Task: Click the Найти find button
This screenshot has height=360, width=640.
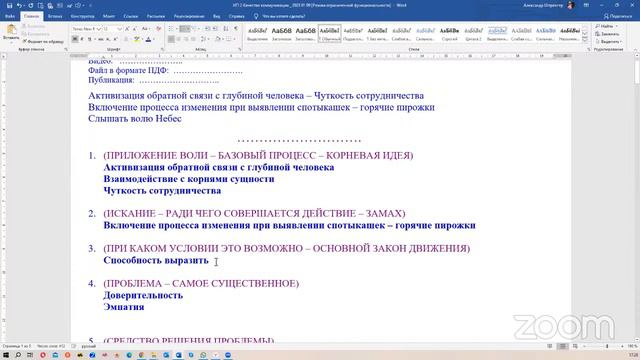Action: [x=605, y=26]
